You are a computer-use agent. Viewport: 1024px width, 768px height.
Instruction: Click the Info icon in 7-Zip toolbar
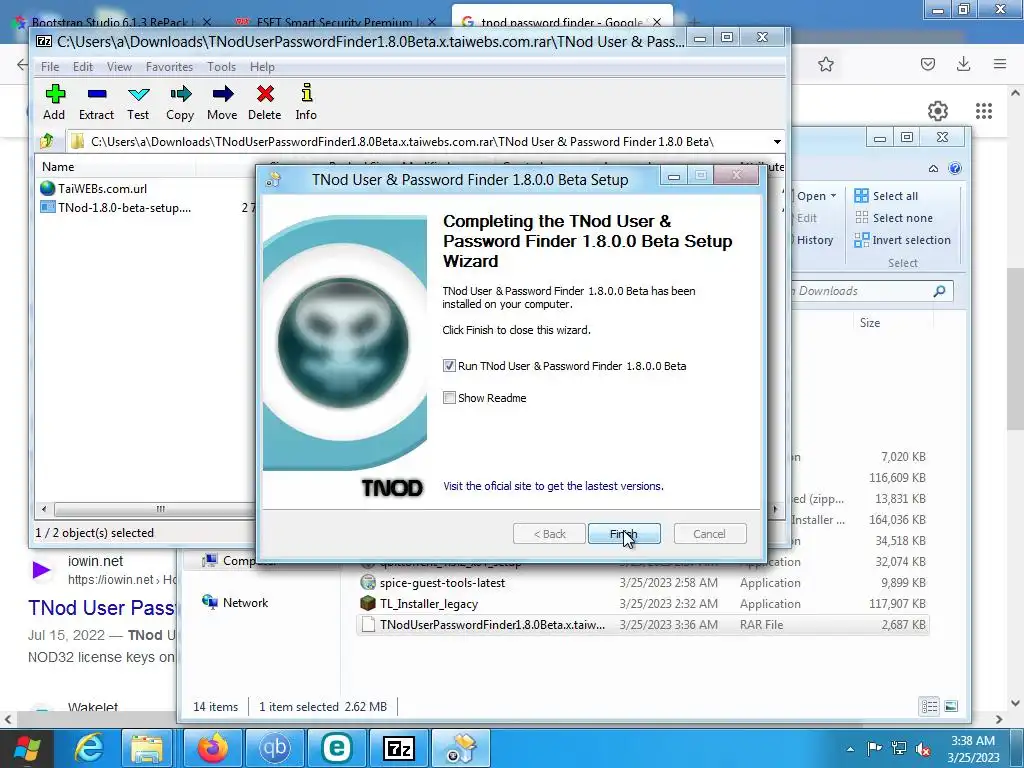(x=306, y=103)
